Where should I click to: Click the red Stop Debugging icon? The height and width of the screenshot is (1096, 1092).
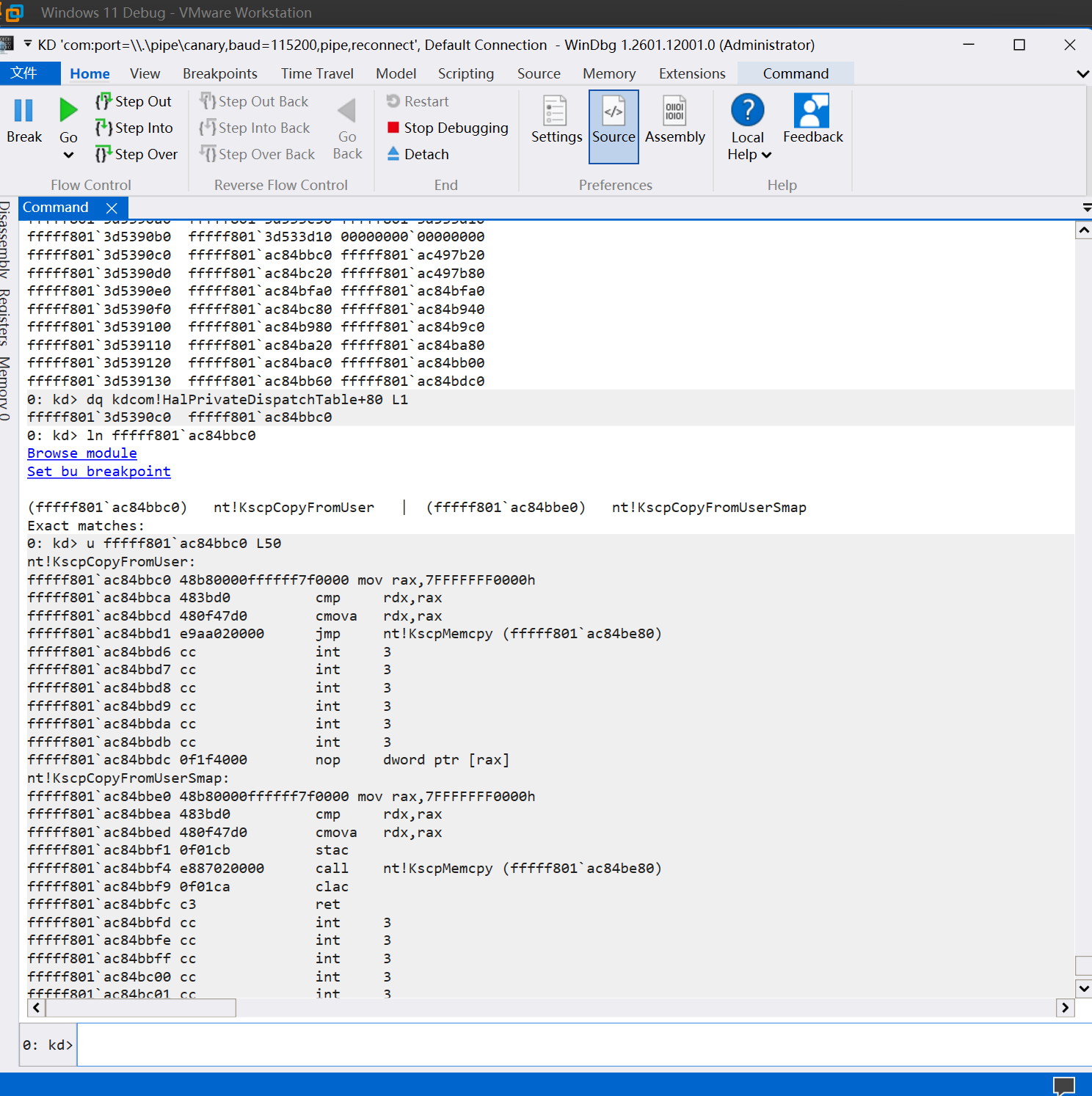393,128
